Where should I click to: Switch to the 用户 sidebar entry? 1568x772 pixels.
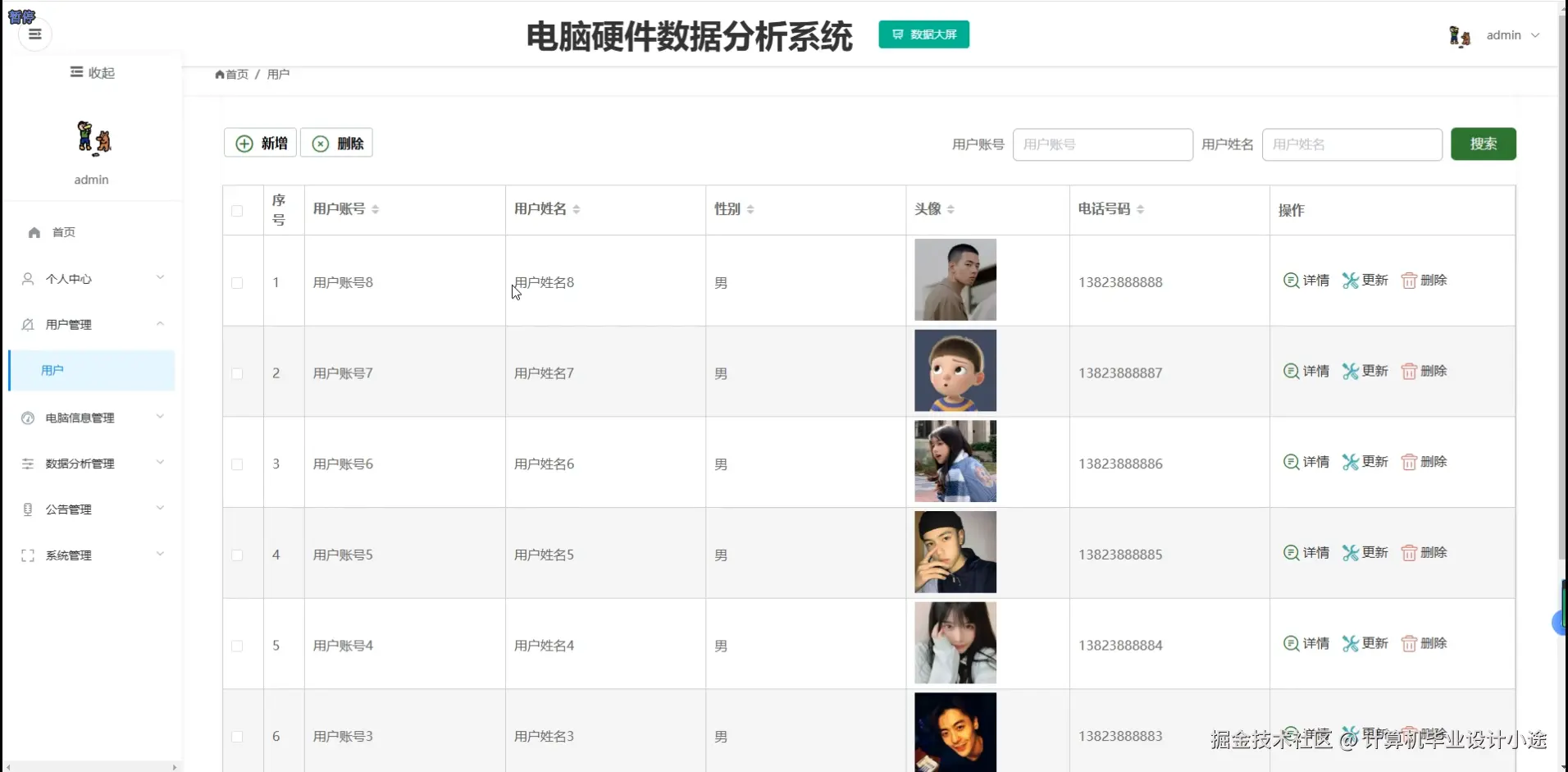click(52, 370)
